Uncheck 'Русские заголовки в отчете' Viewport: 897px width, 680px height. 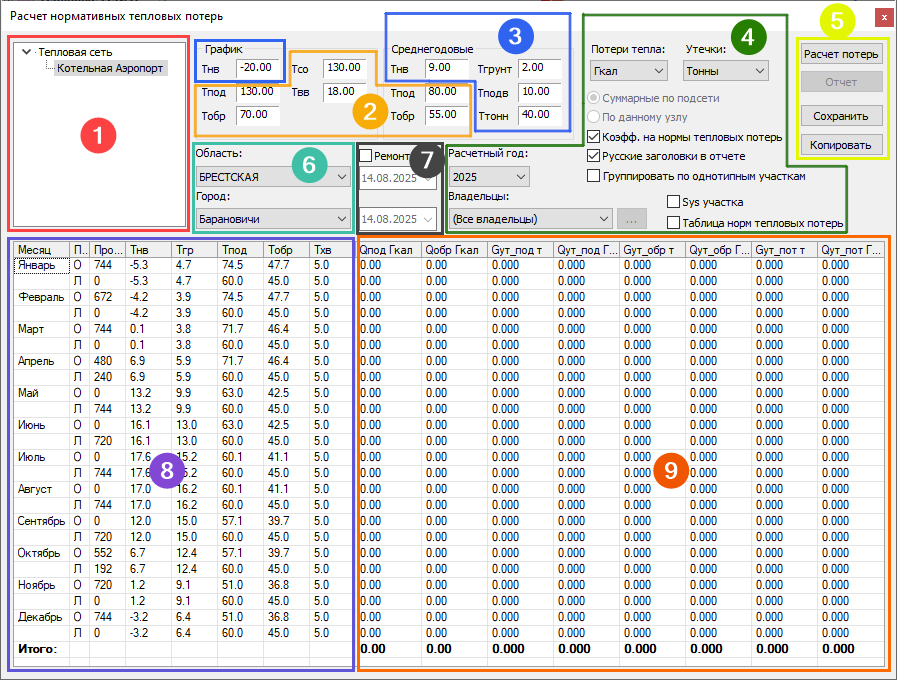point(594,156)
